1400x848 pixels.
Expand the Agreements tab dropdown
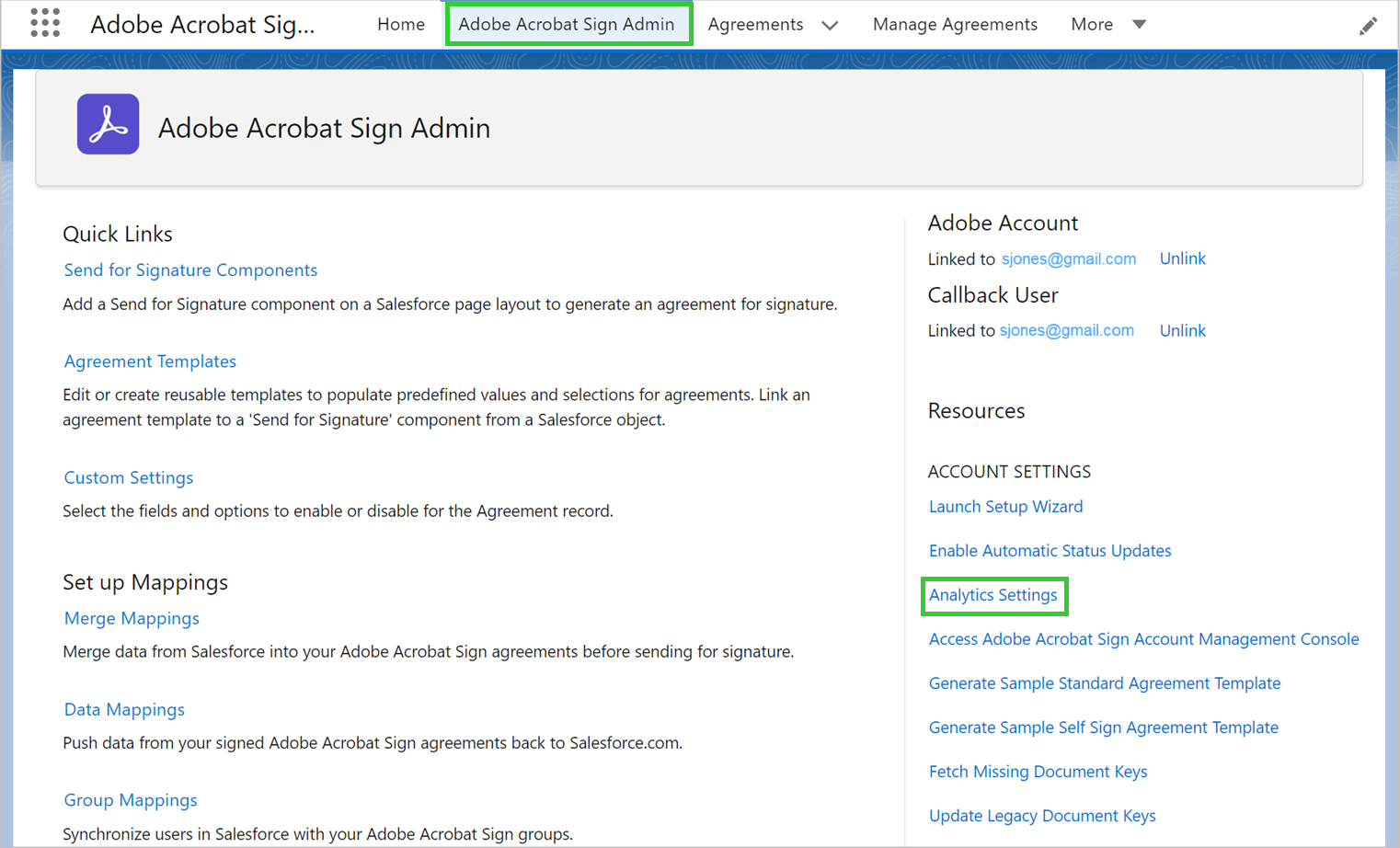coord(831,25)
